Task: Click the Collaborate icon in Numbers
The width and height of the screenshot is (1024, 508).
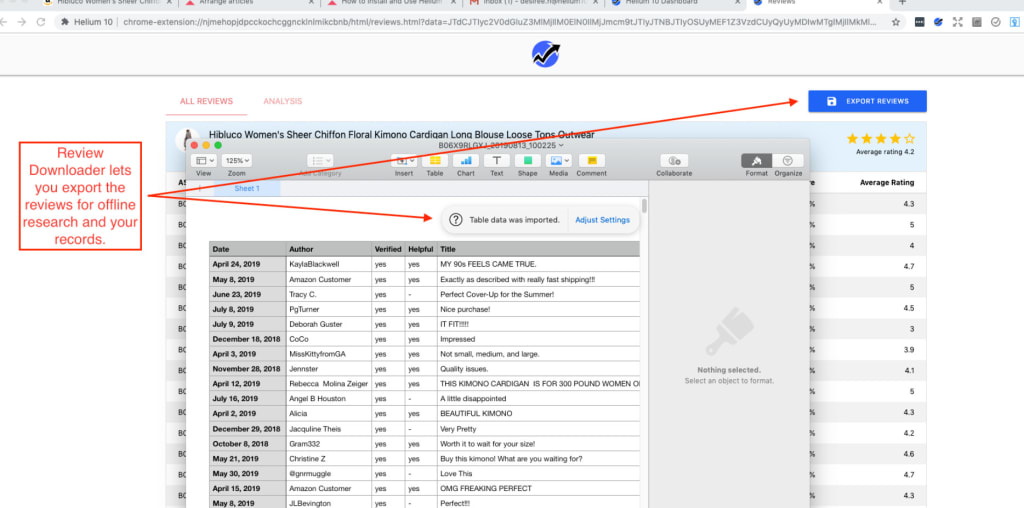Action: (x=674, y=161)
